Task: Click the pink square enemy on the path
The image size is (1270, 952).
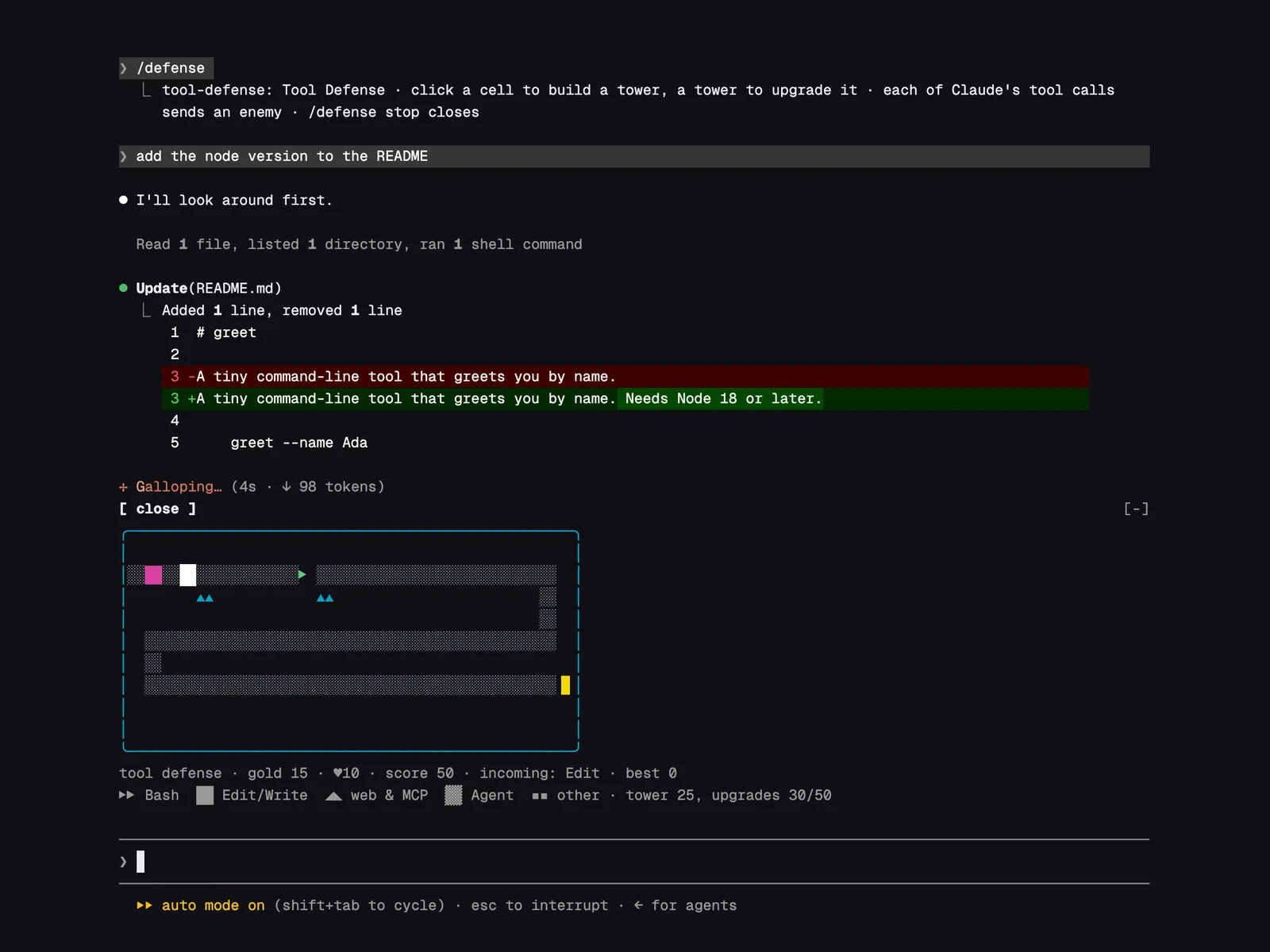Action: (153, 575)
